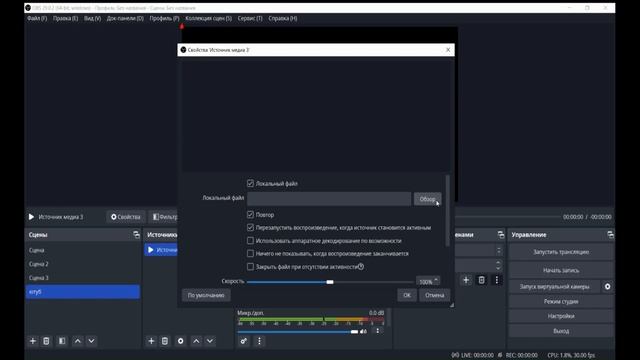Click Начать запись button

(x=561, y=270)
